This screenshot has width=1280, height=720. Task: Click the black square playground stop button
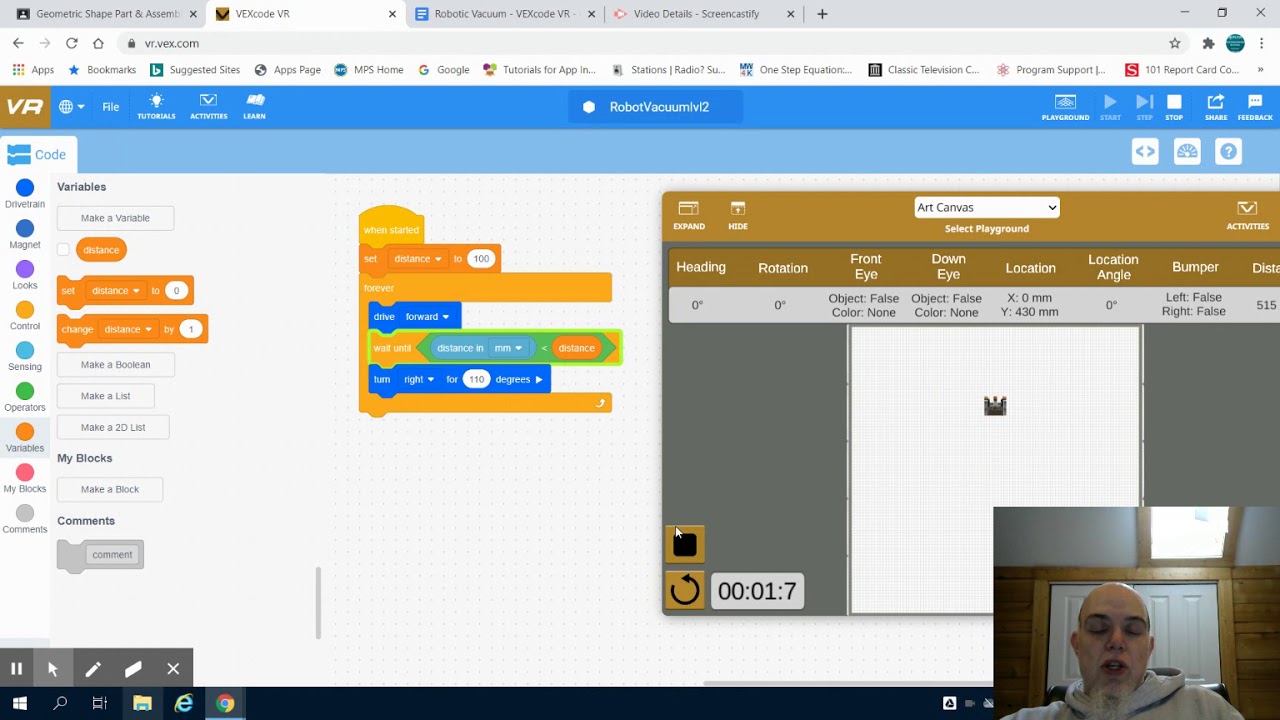[685, 544]
